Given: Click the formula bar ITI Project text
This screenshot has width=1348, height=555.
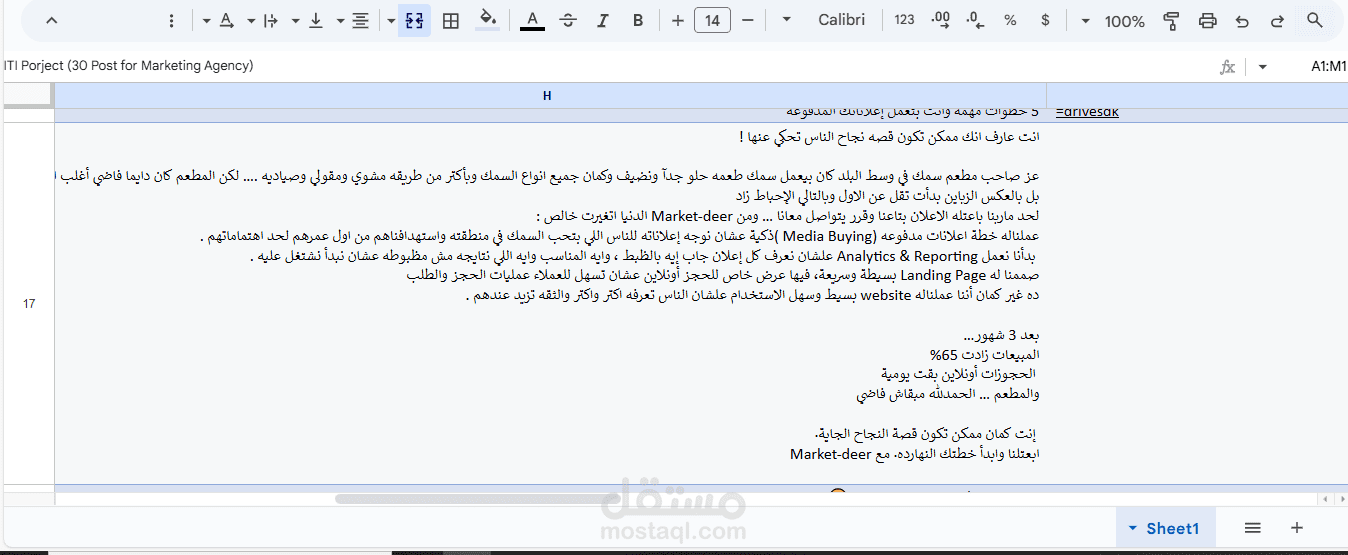Looking at the screenshot, I should click(128, 66).
